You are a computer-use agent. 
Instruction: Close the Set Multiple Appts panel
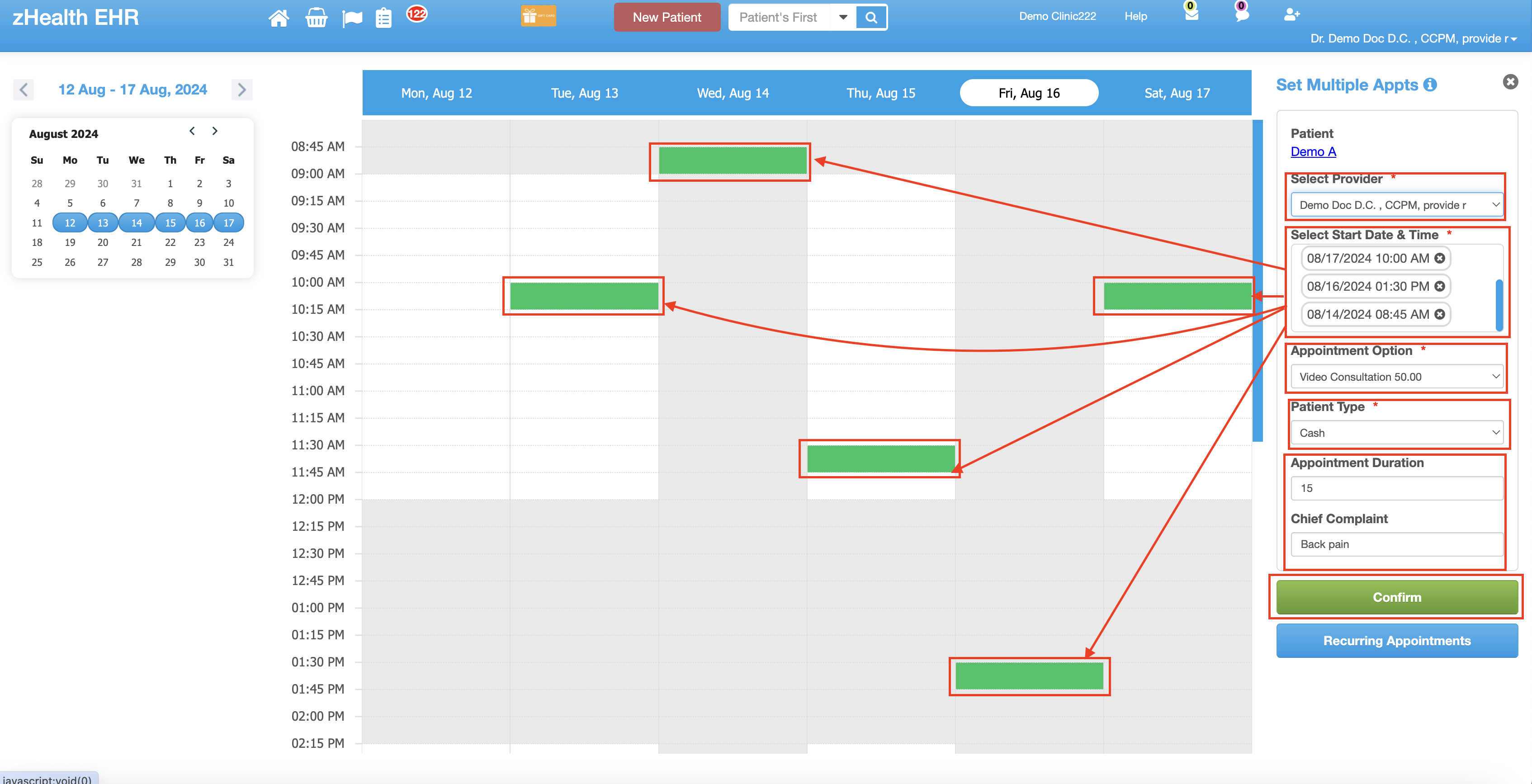pyautogui.click(x=1510, y=82)
